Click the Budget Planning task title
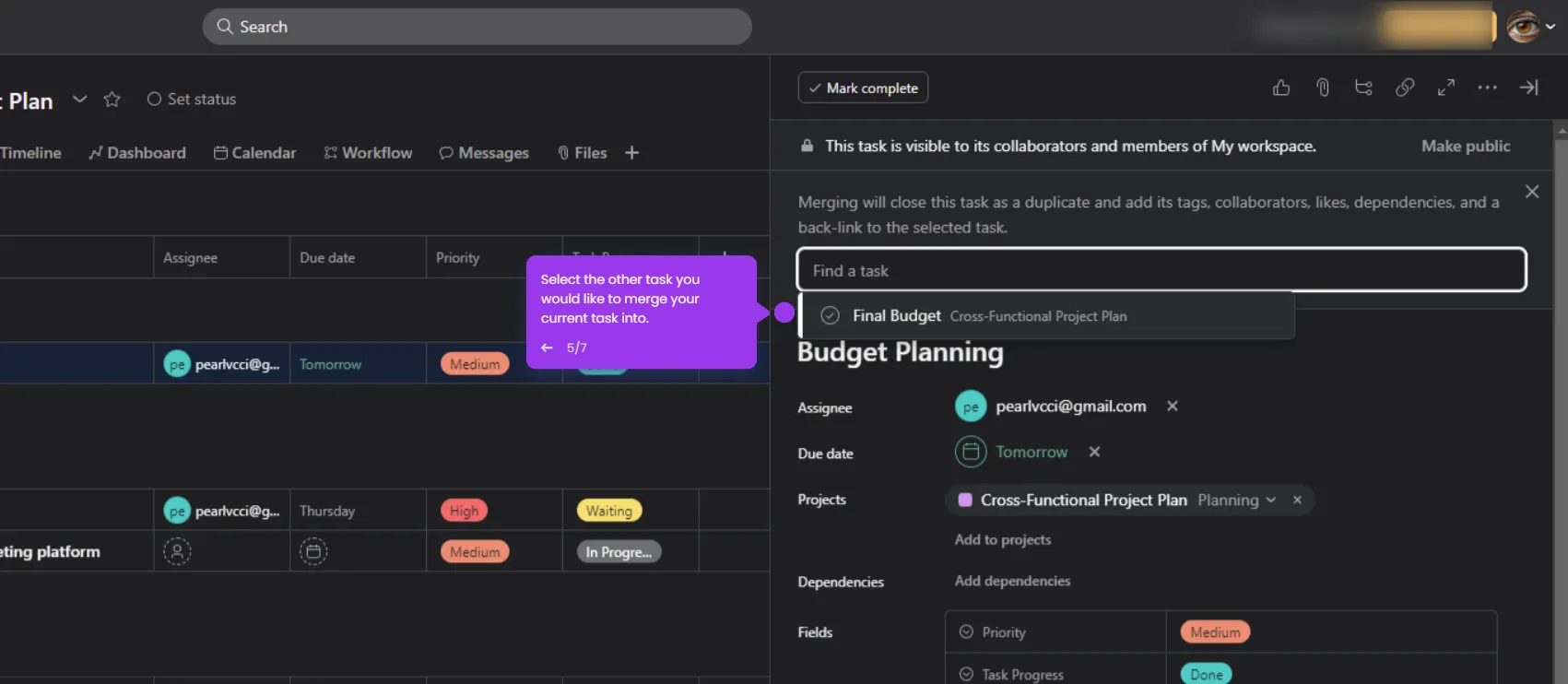This screenshot has height=684, width=1568. pyautogui.click(x=900, y=352)
